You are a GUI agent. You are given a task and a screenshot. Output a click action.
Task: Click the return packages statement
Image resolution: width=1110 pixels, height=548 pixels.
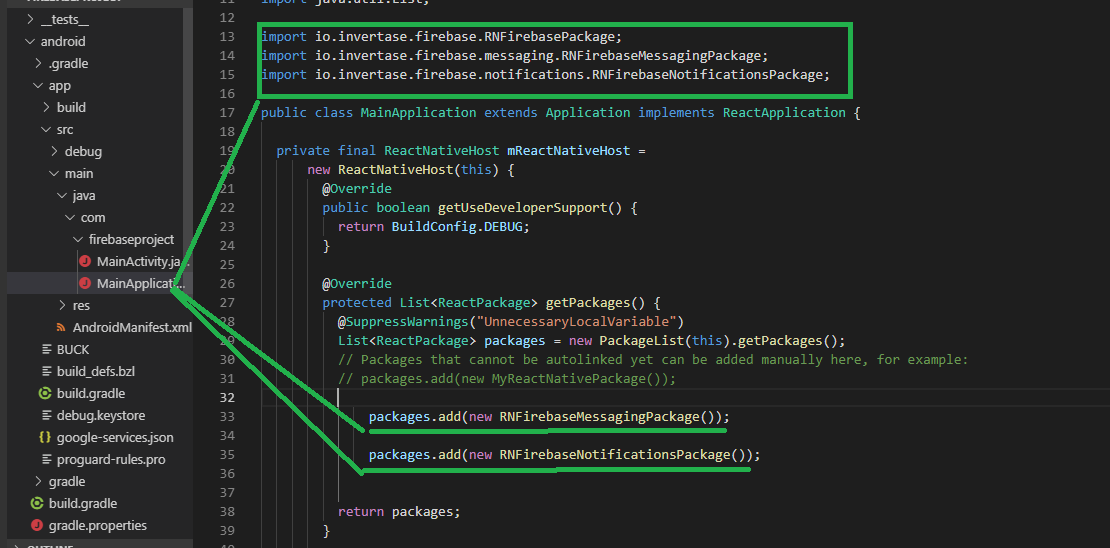[x=399, y=510]
